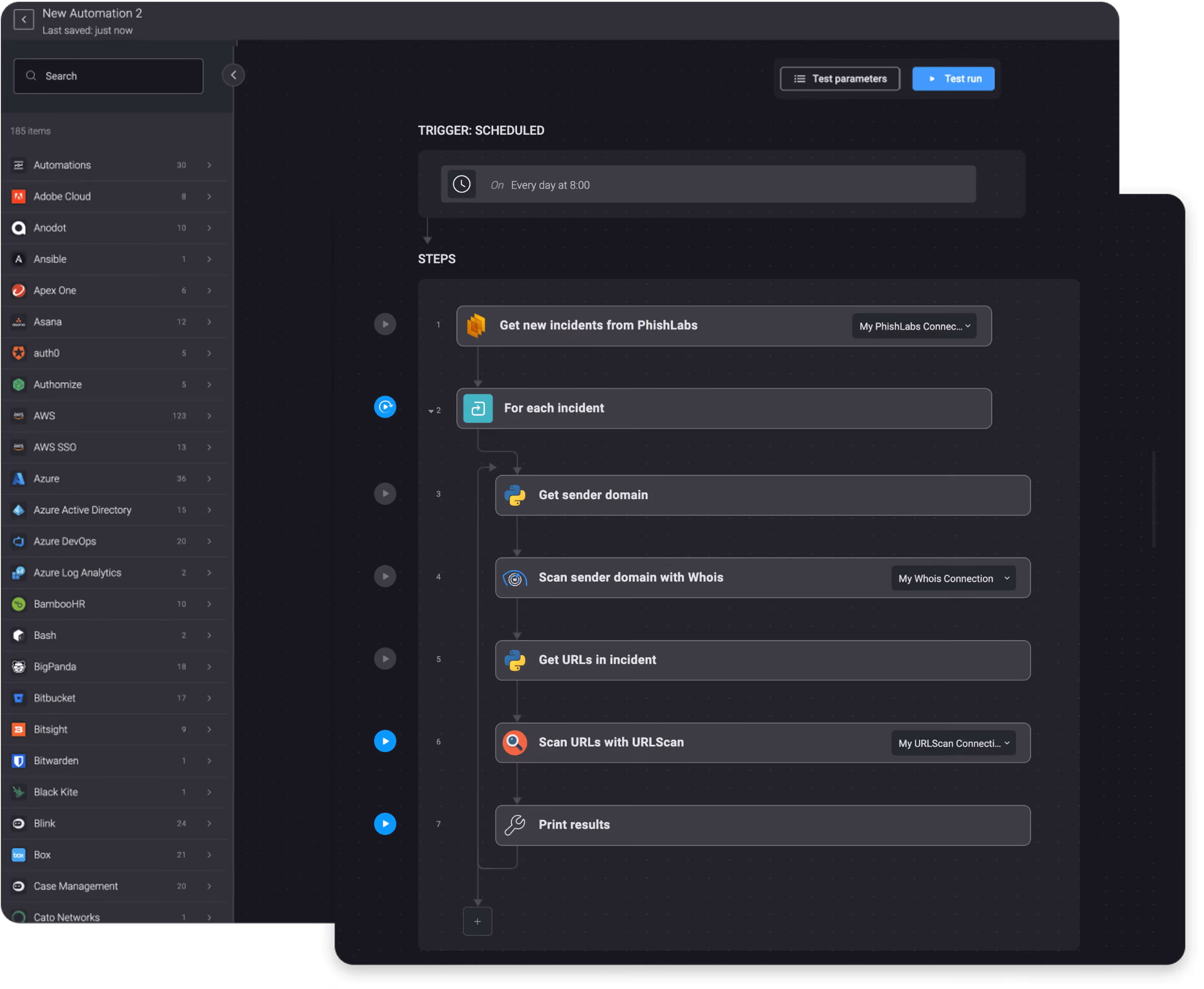Expand the Bitbucket category chevron
The image size is (1204, 989).
coord(210,698)
